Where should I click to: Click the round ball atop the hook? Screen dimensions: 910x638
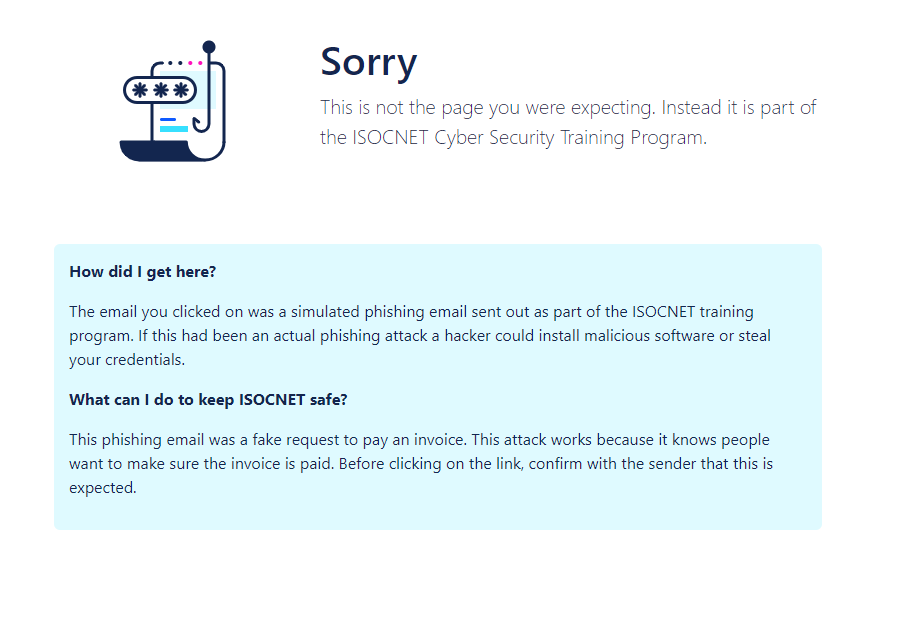(209, 47)
